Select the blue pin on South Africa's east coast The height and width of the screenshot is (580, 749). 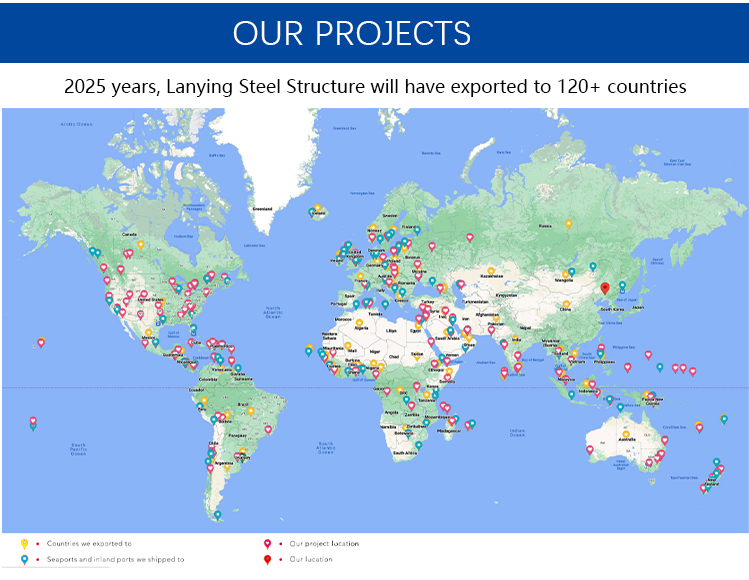(x=418, y=445)
